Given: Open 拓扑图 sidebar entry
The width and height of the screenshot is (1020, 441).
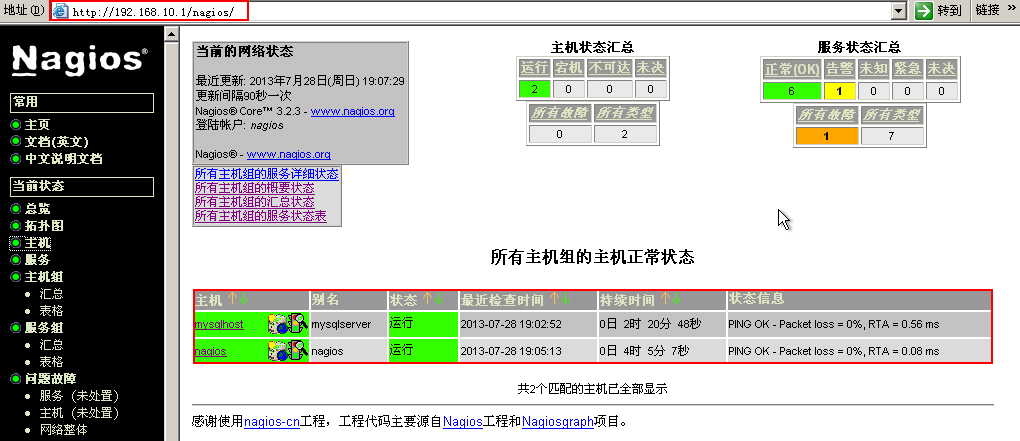Looking at the screenshot, I should click(44, 226).
